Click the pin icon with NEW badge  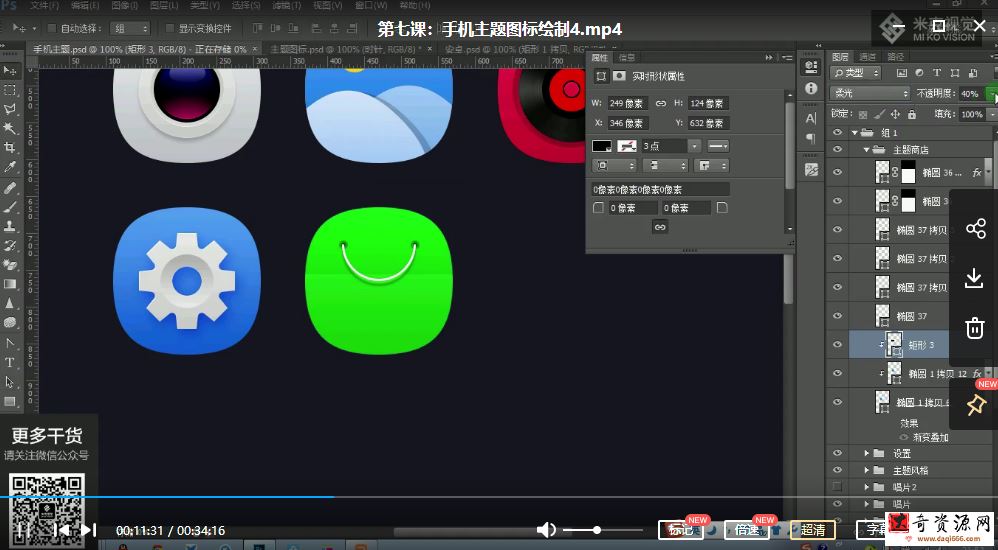tap(975, 405)
